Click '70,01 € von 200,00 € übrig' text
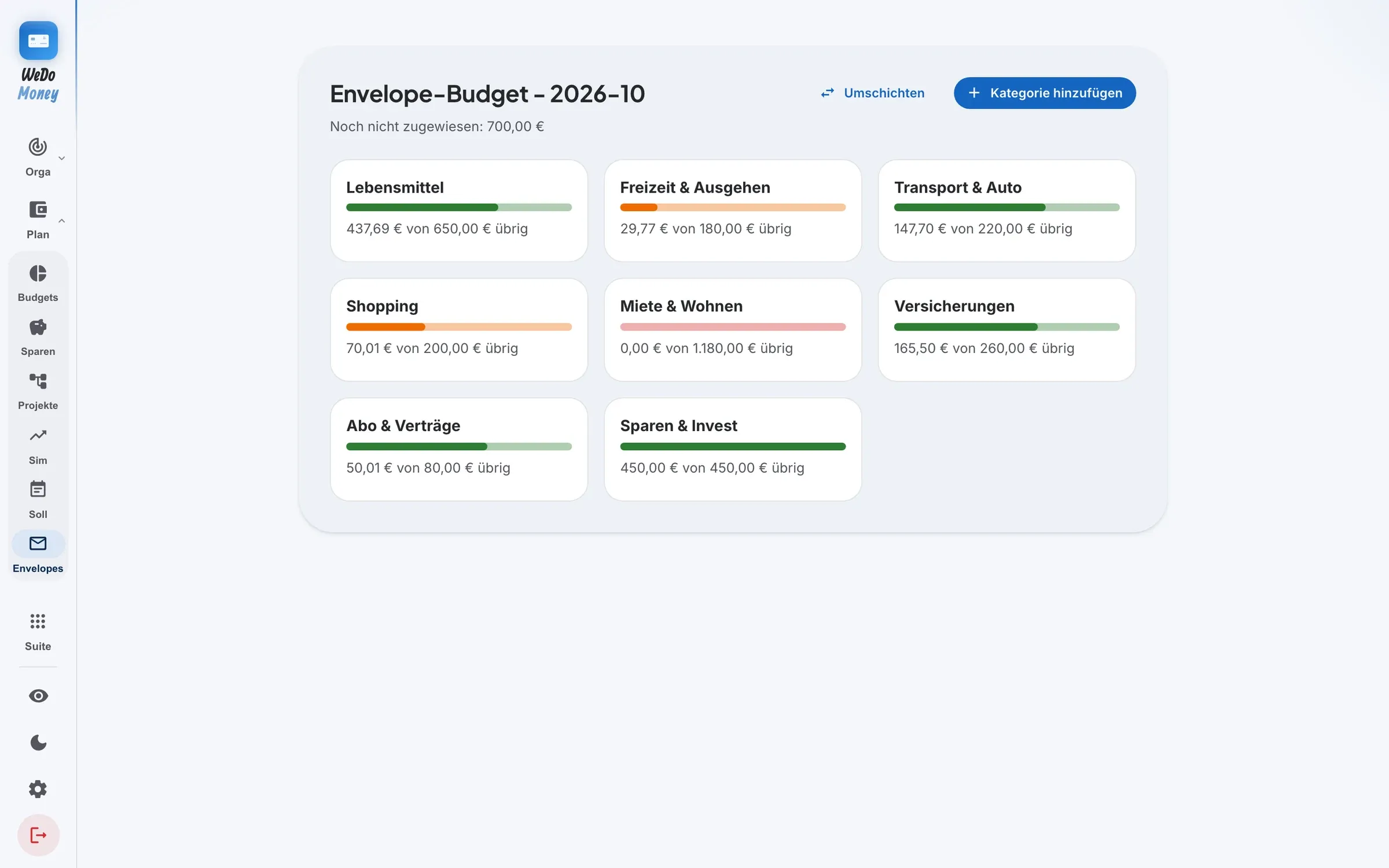 [x=432, y=348]
